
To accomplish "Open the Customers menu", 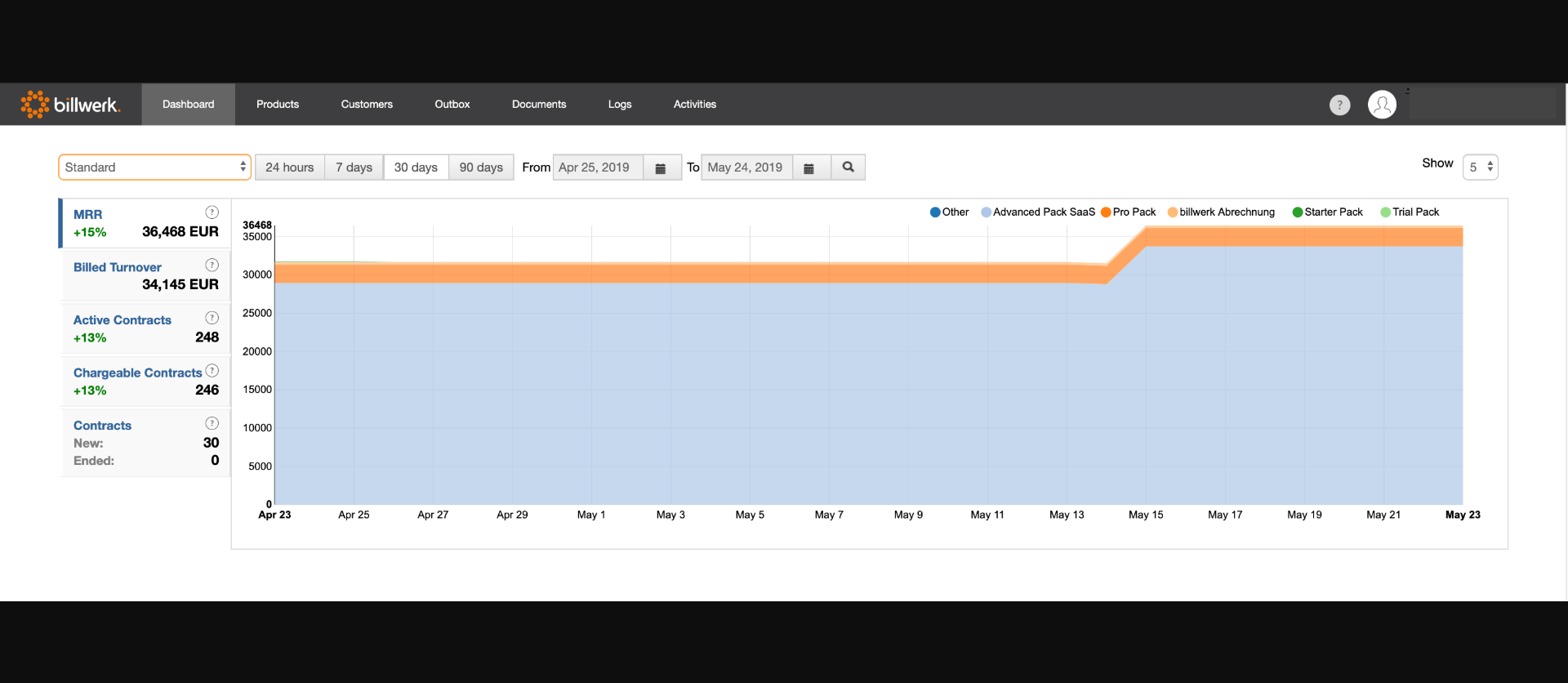I will [x=367, y=105].
